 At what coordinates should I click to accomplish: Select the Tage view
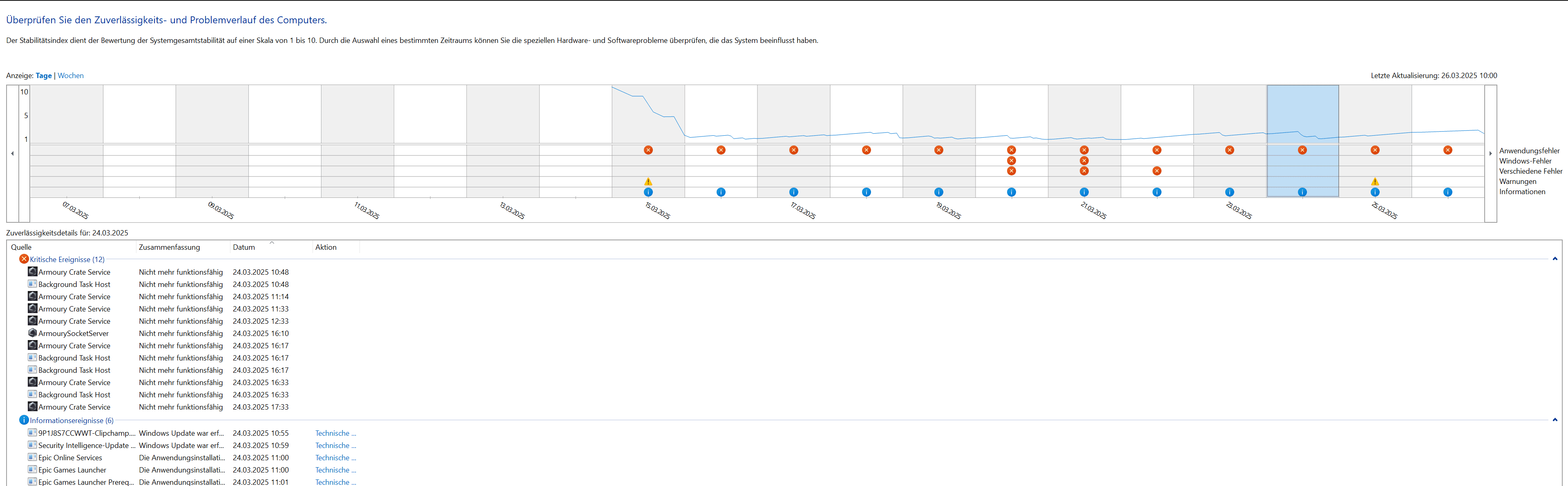click(x=44, y=76)
